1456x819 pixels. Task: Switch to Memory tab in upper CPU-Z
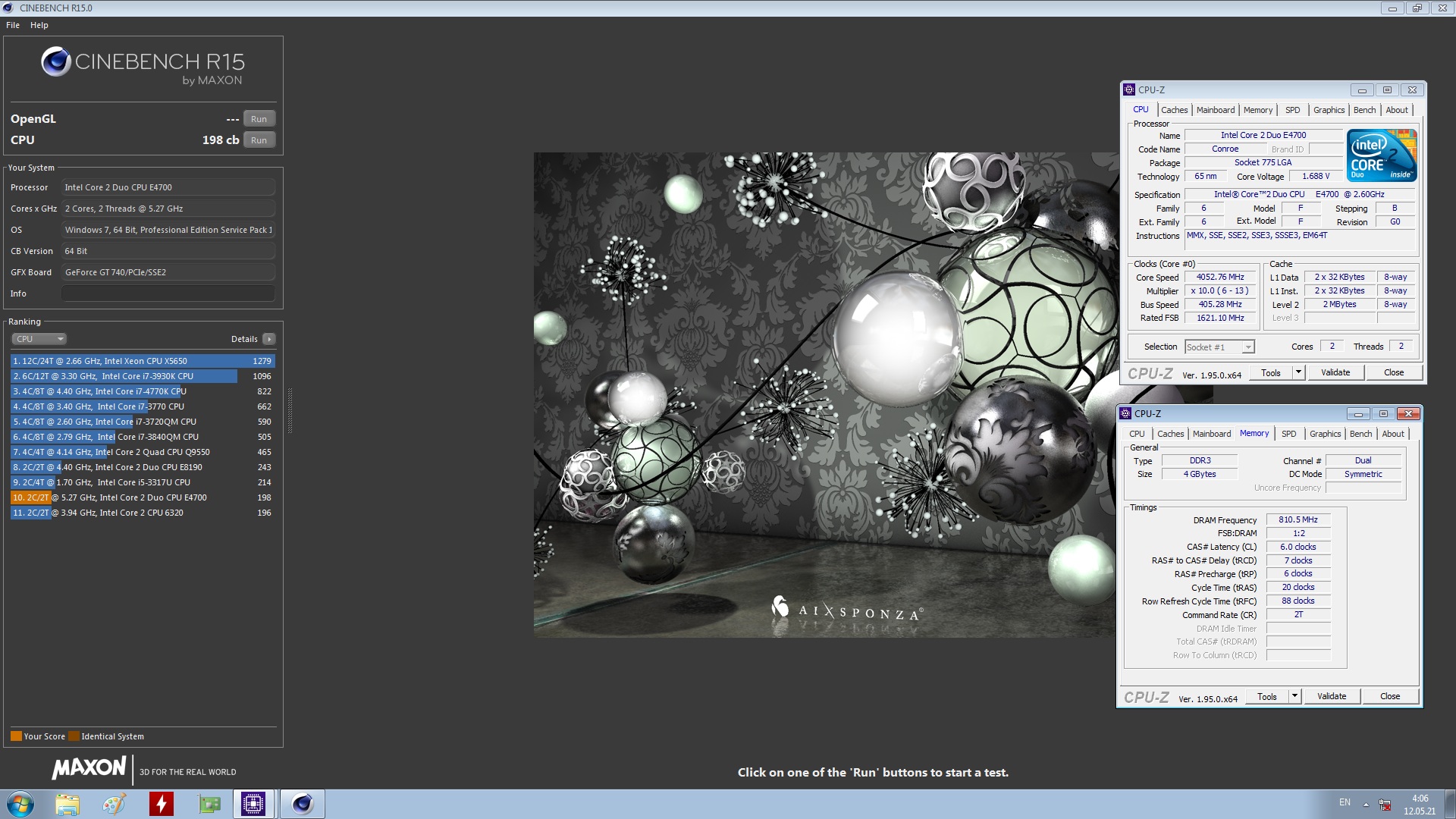(1258, 110)
